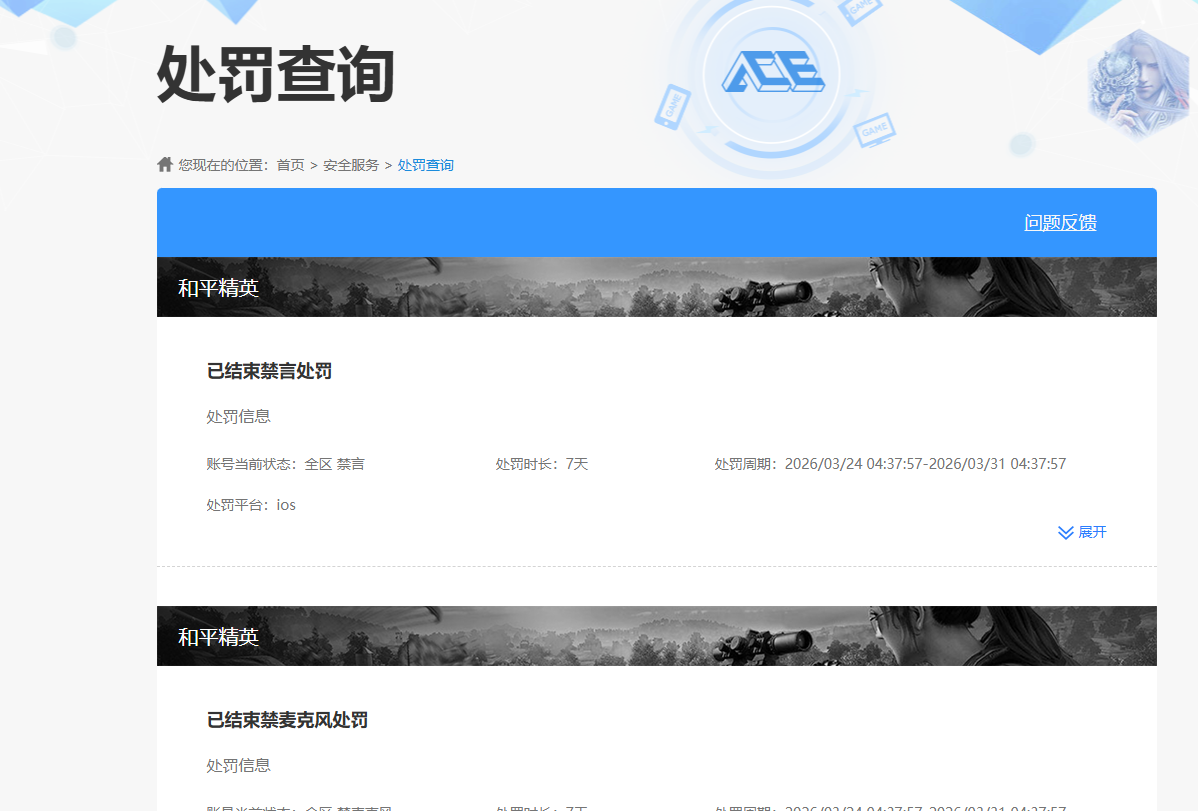The width and height of the screenshot is (1198, 811).
Task: Click the 账号当前状态: 全区 禁言 text
Action: [x=286, y=464]
